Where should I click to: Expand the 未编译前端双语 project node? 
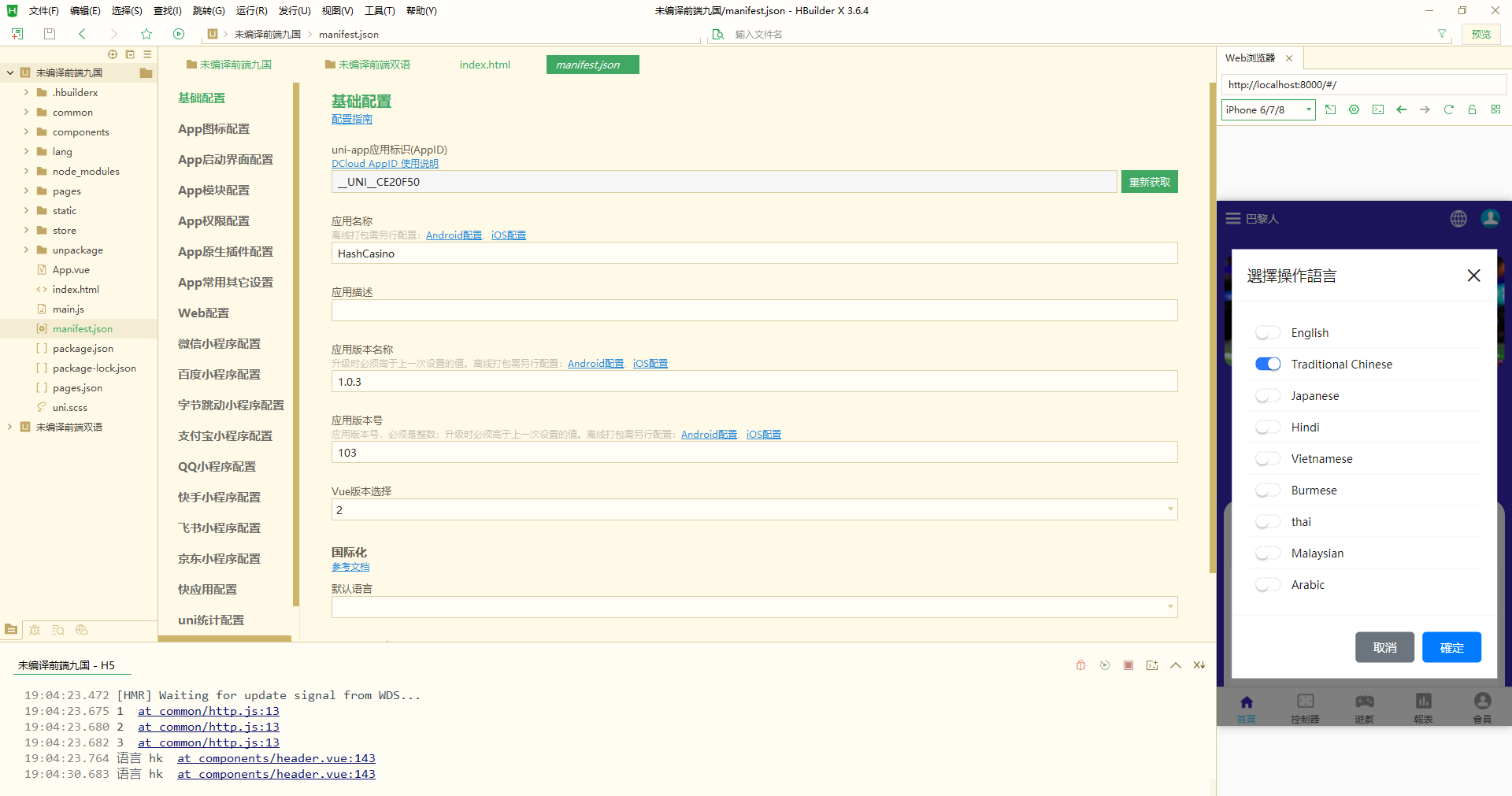click(x=10, y=427)
